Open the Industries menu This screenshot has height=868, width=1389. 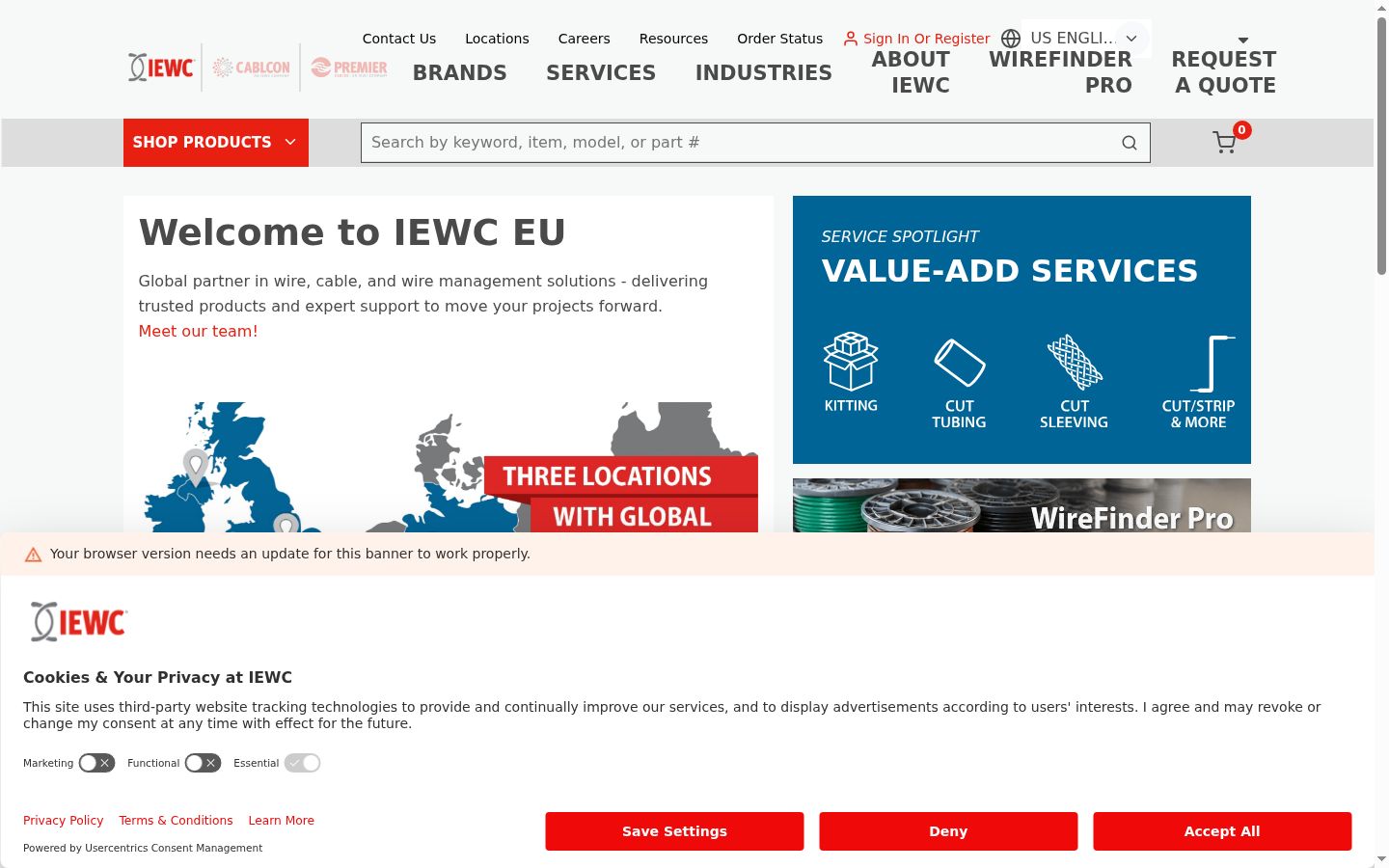coord(764,72)
